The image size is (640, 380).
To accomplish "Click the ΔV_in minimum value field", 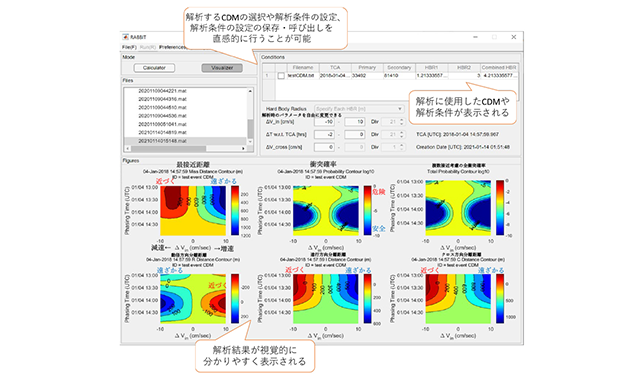I will [x=324, y=122].
